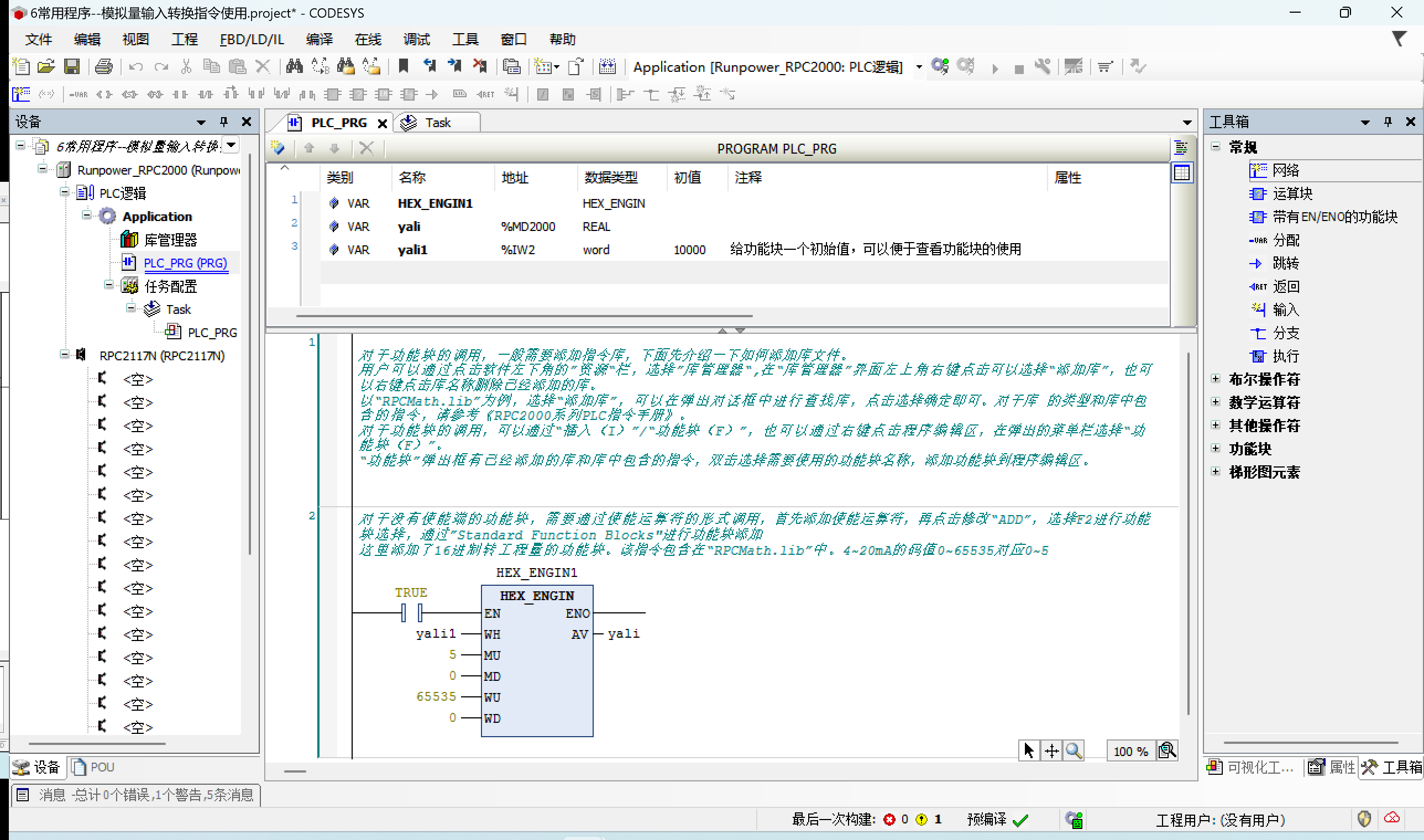This screenshot has height=840, width=1424.
Task: Select the magnifier zoom tool in editor
Action: pos(1074,750)
